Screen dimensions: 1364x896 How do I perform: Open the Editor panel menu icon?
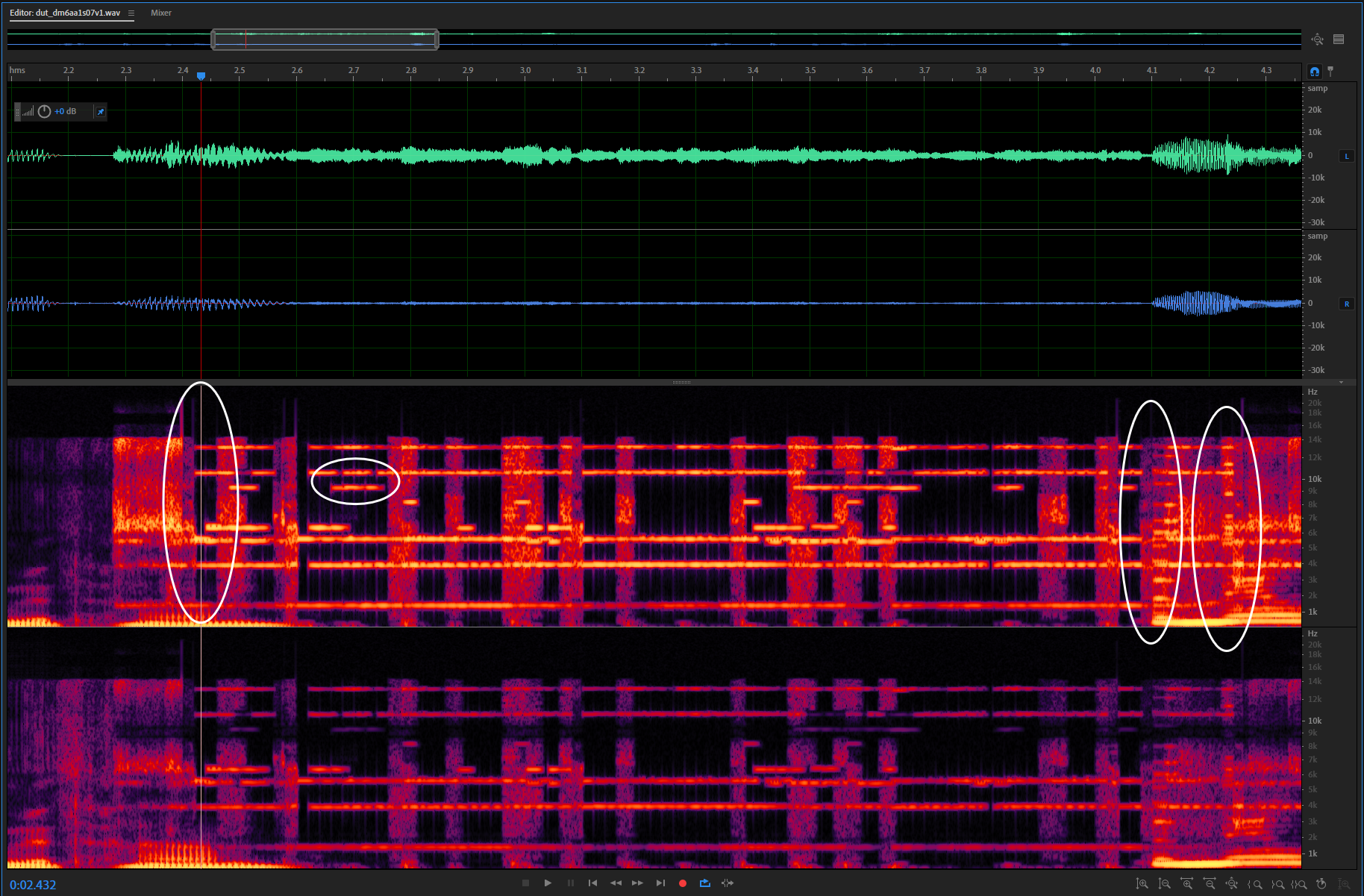(131, 13)
